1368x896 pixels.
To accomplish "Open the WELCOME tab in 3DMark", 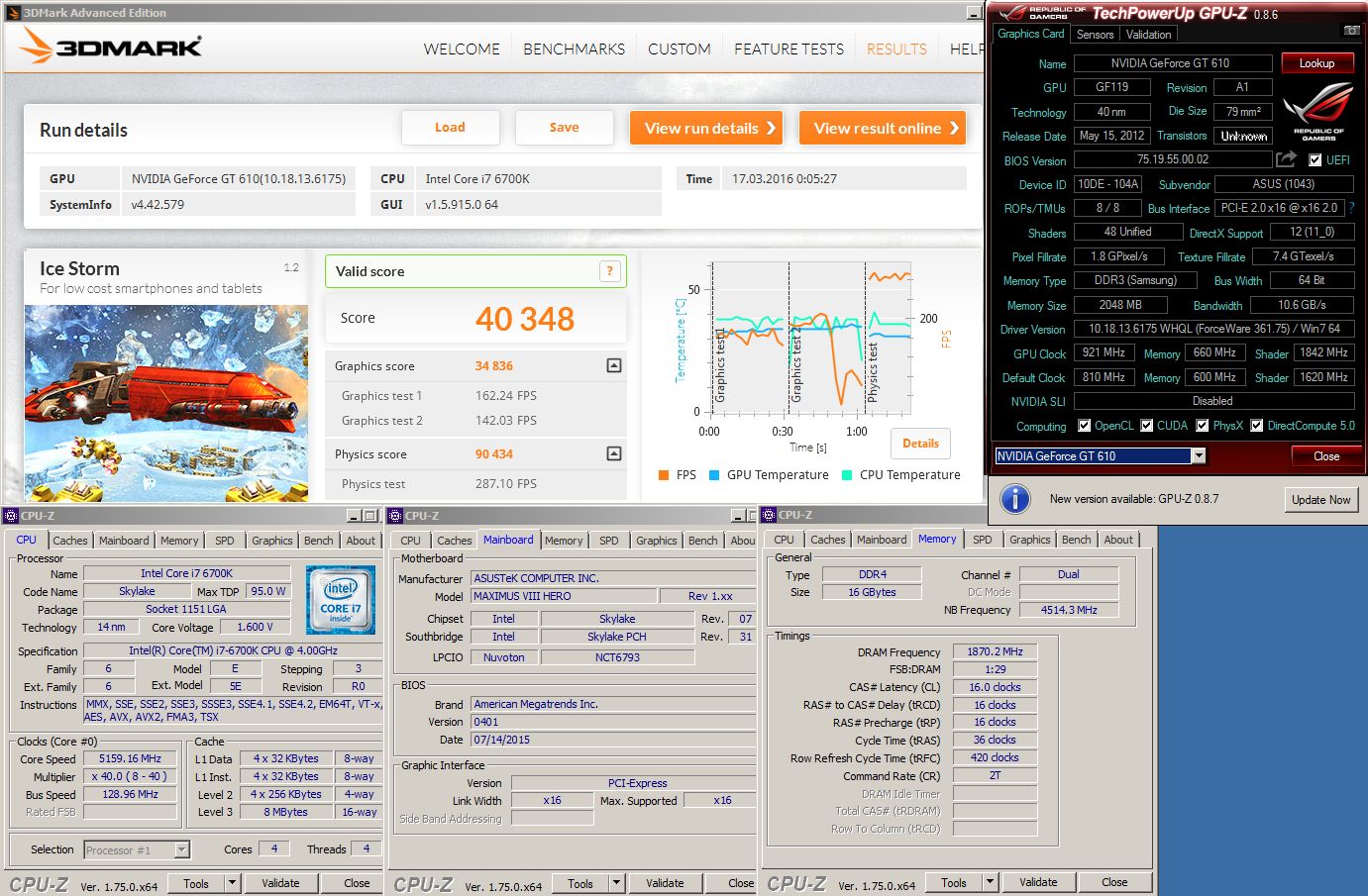I will click(462, 49).
